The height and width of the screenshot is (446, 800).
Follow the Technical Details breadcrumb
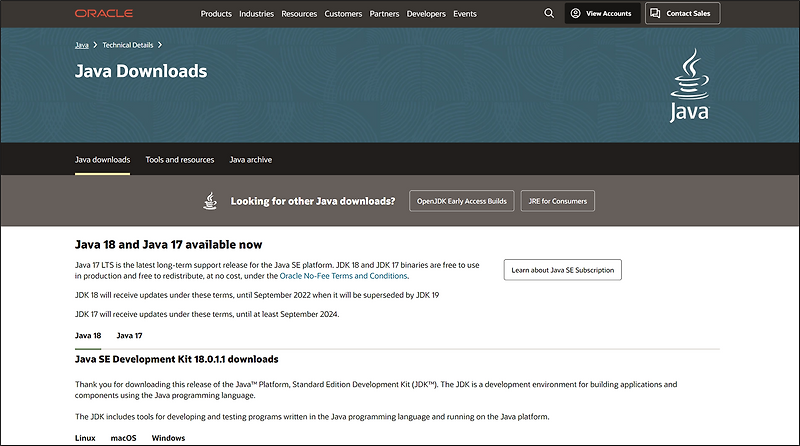[128, 45]
